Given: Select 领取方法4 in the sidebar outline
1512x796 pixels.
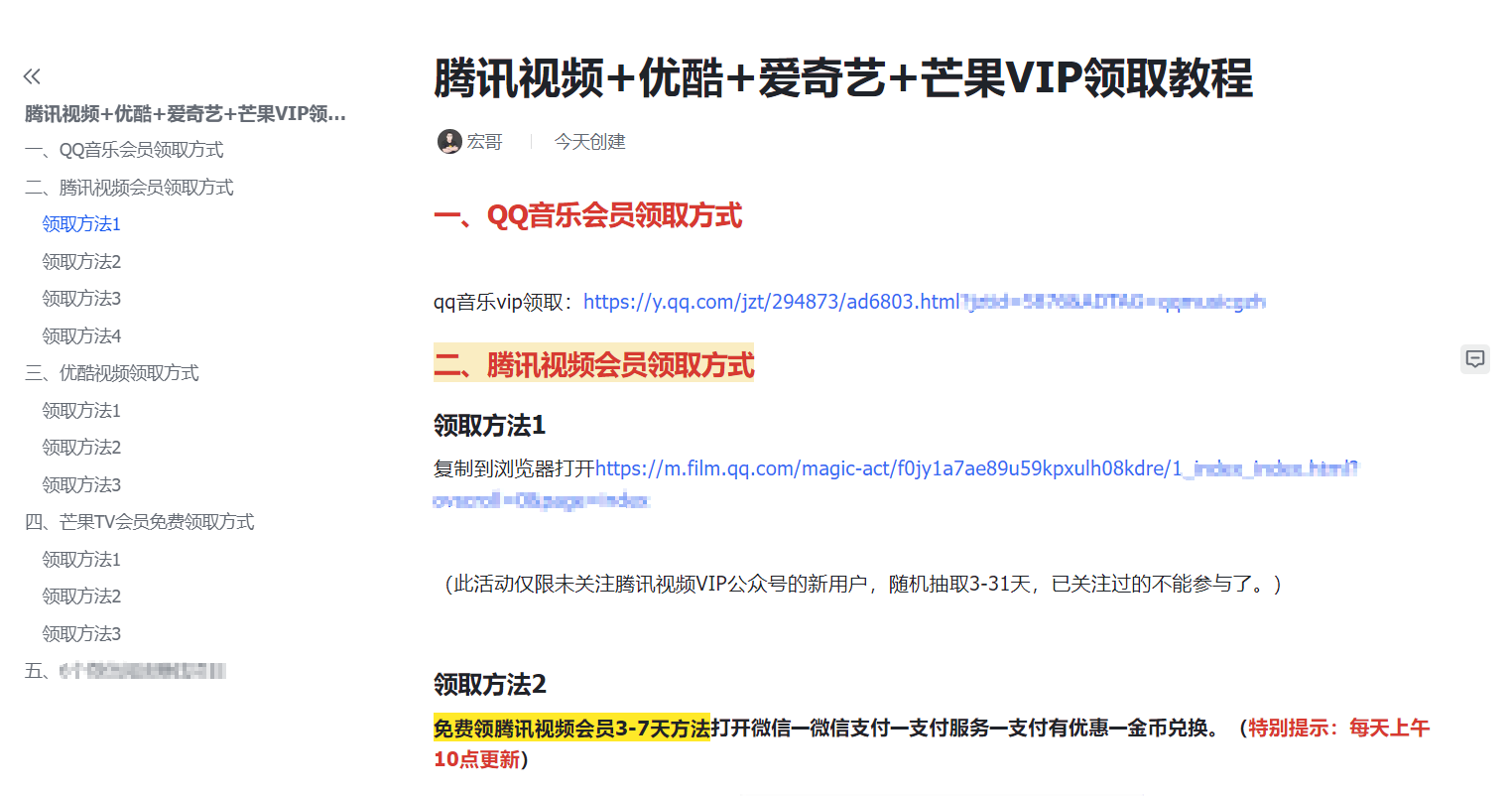Looking at the screenshot, I should click(x=80, y=335).
